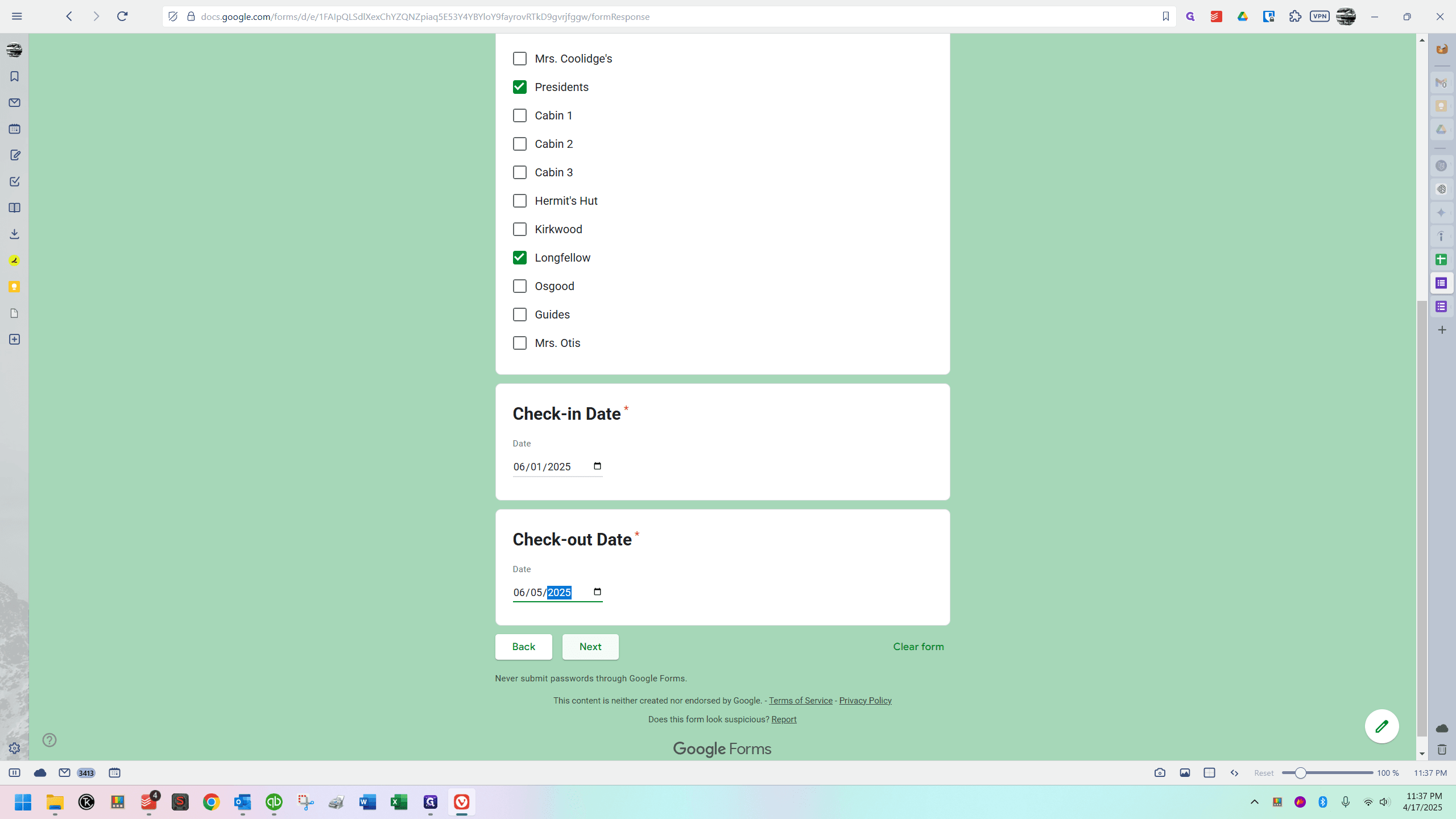Open the Vivaldi main menu
The width and height of the screenshot is (1456, 819).
click(x=16, y=16)
